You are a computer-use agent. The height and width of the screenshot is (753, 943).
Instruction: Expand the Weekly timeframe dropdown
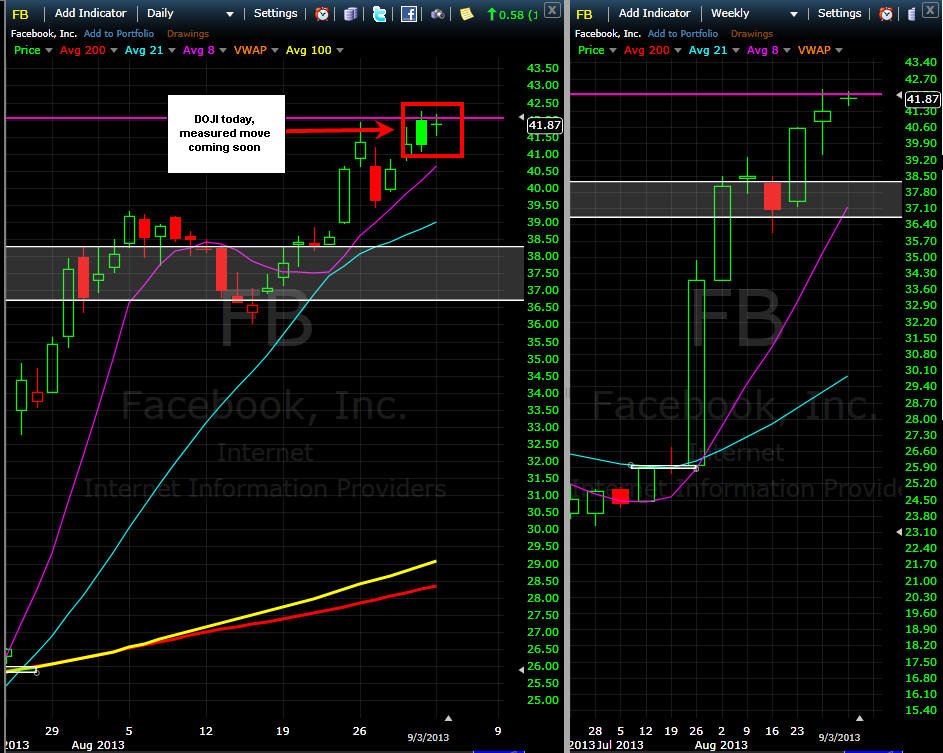click(x=794, y=14)
